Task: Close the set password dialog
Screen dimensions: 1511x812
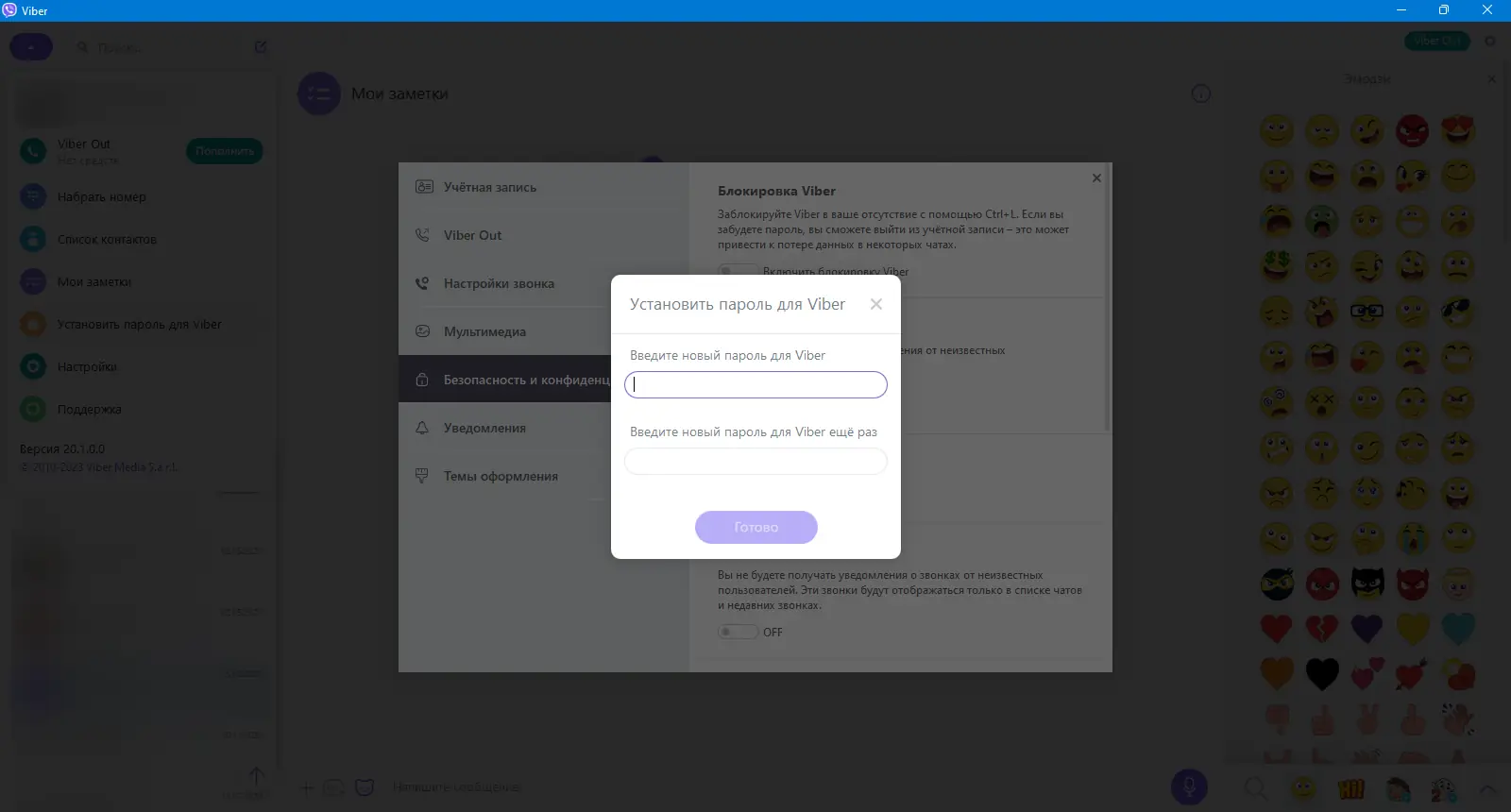Action: tap(875, 304)
